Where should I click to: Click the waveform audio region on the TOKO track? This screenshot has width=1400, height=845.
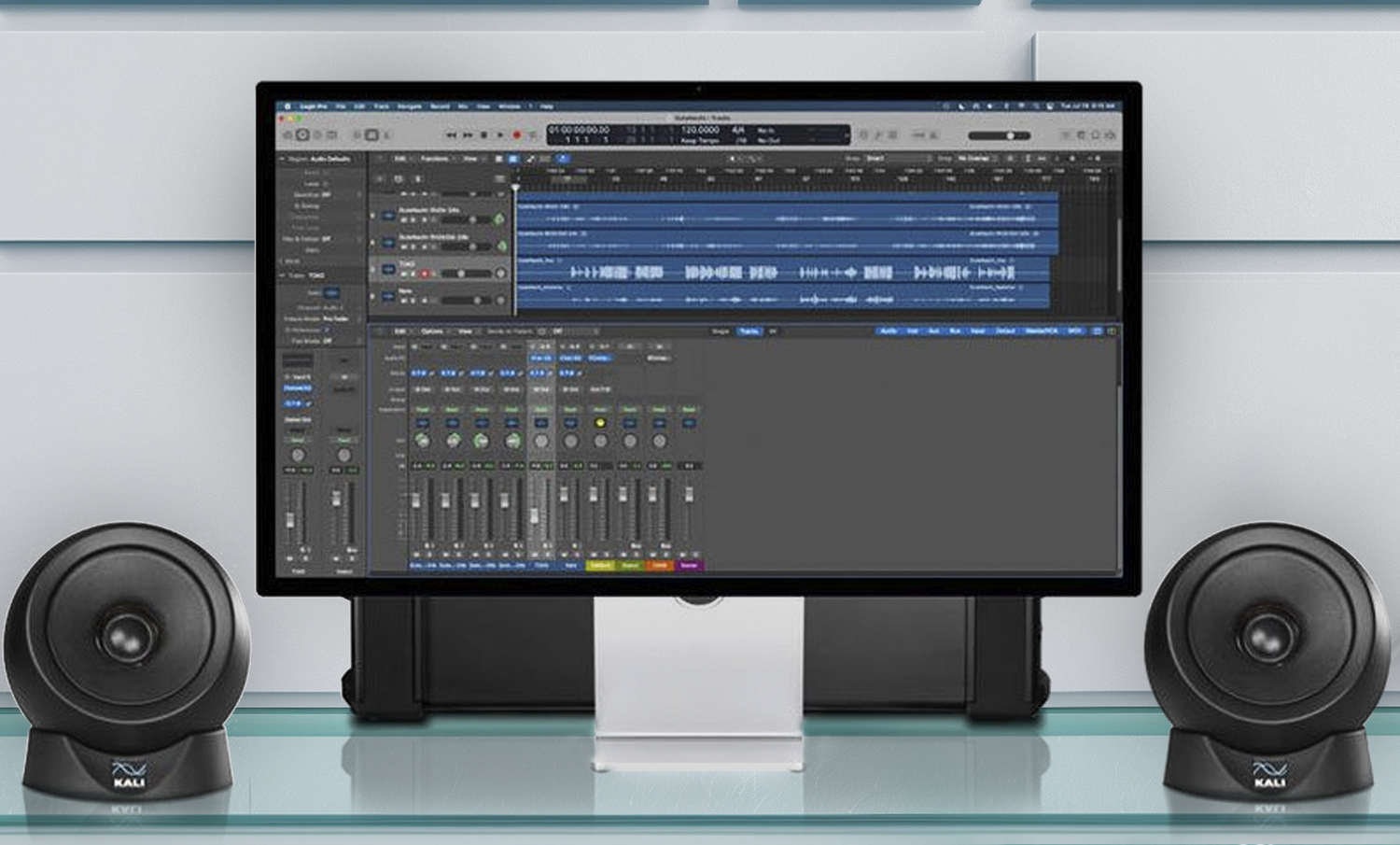pos(782,271)
